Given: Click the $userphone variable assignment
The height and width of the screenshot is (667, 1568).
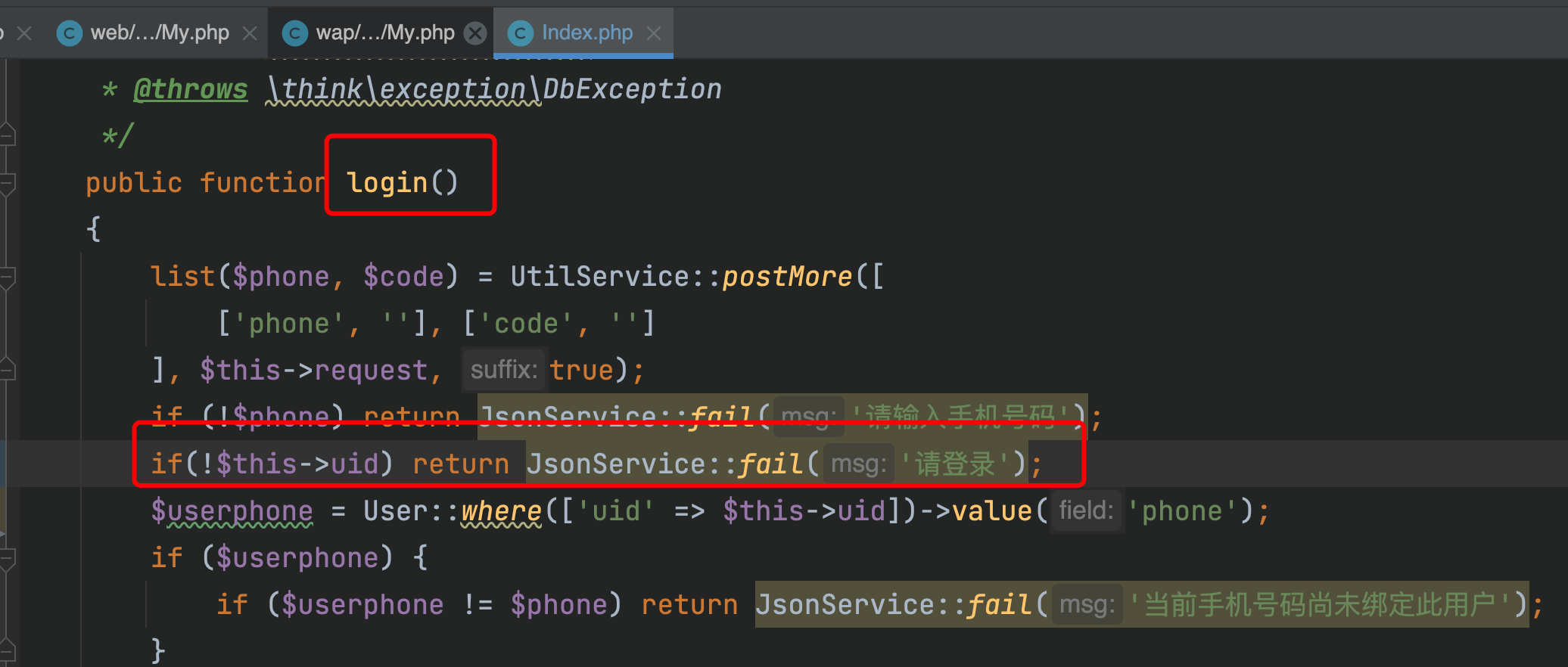Looking at the screenshot, I should [232, 512].
